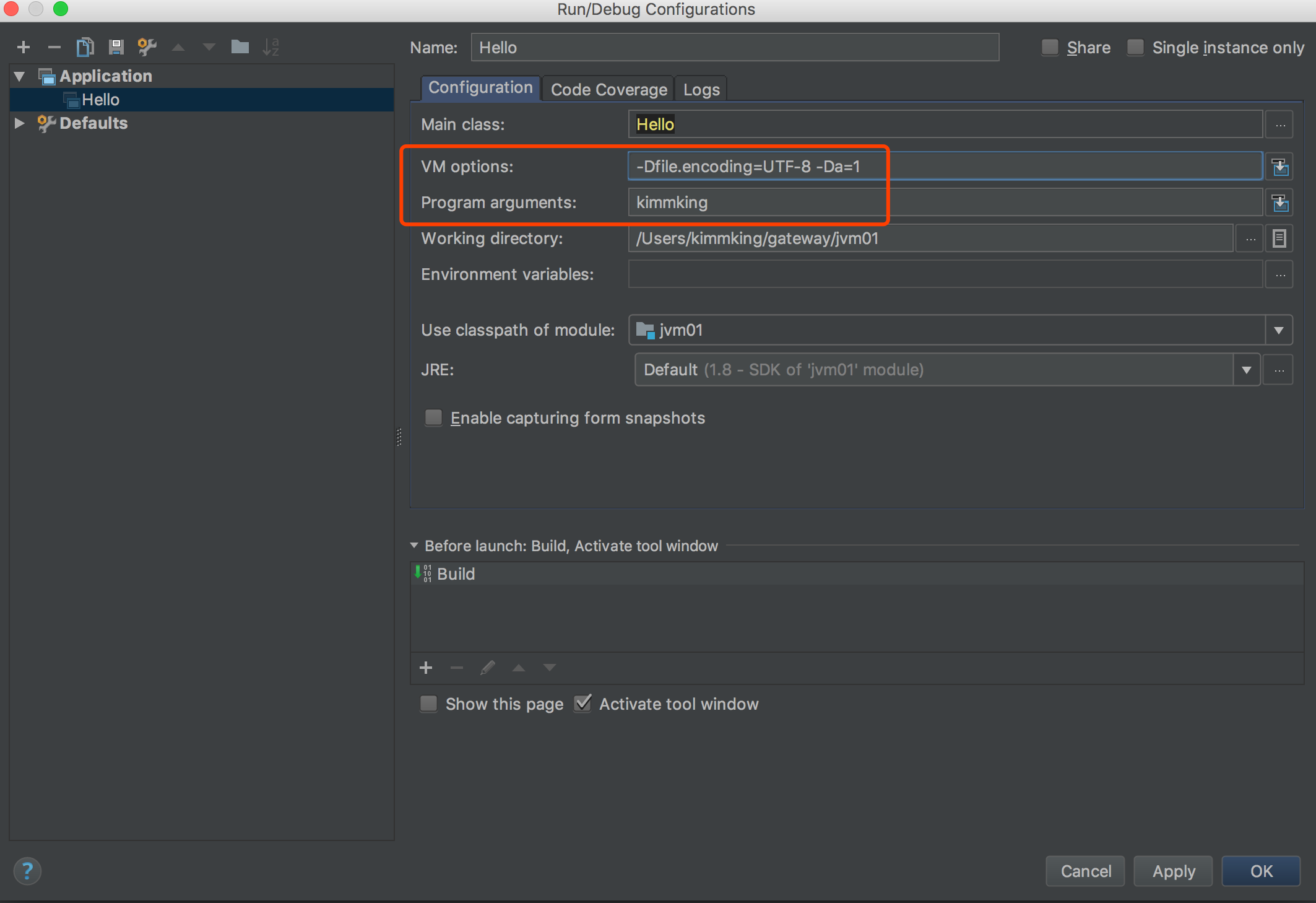This screenshot has height=903, width=1316.
Task: Click the create new folder icon
Action: pos(240,47)
